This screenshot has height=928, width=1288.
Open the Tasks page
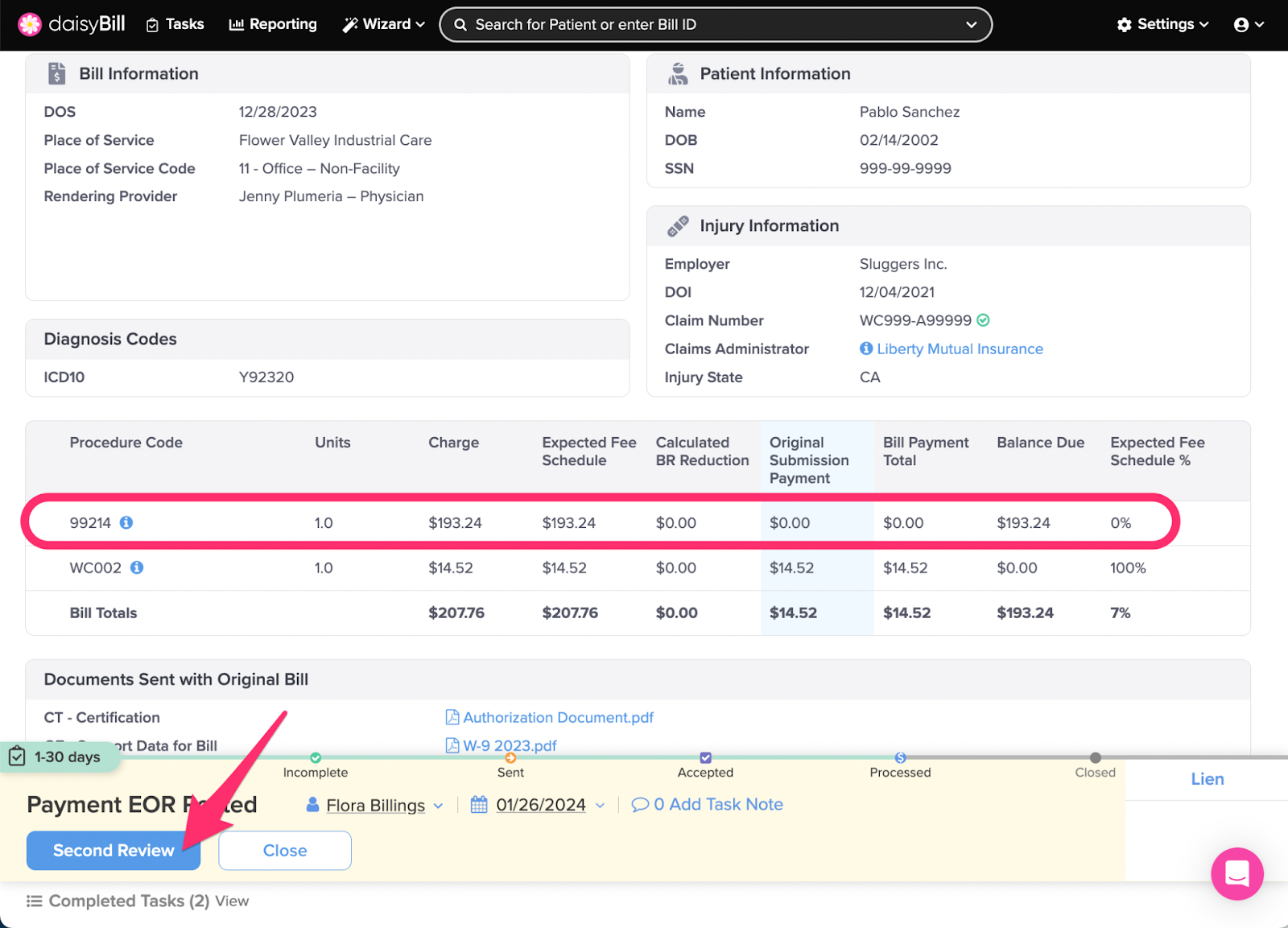pyautogui.click(x=175, y=24)
